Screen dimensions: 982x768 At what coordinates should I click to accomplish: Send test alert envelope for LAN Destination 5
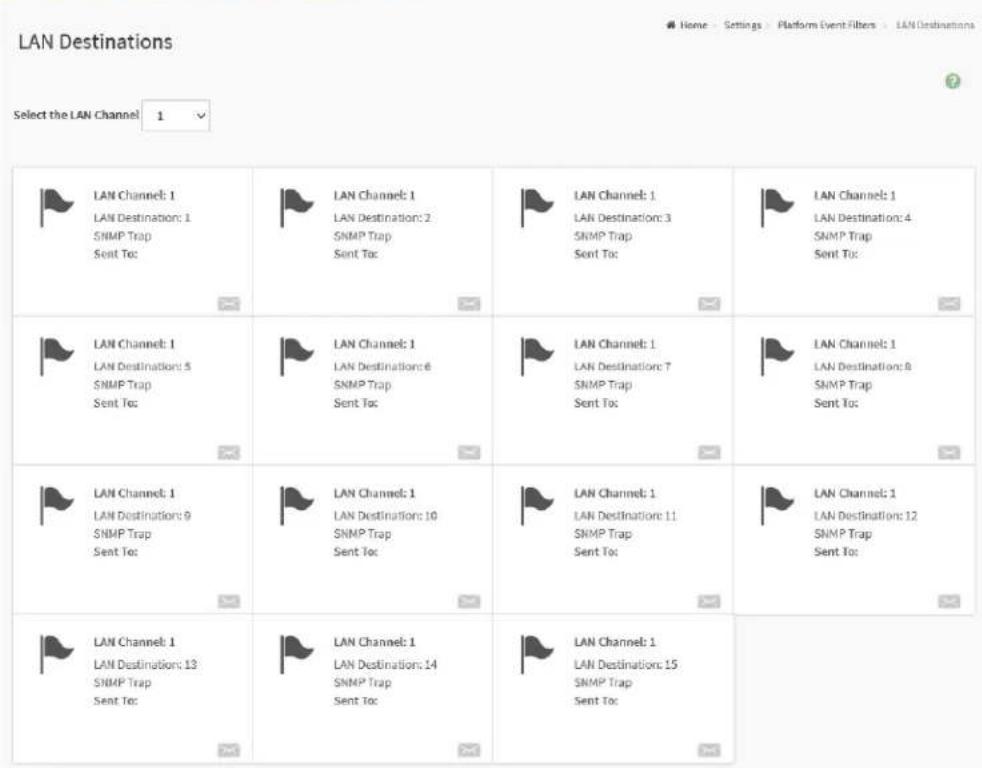[229, 452]
